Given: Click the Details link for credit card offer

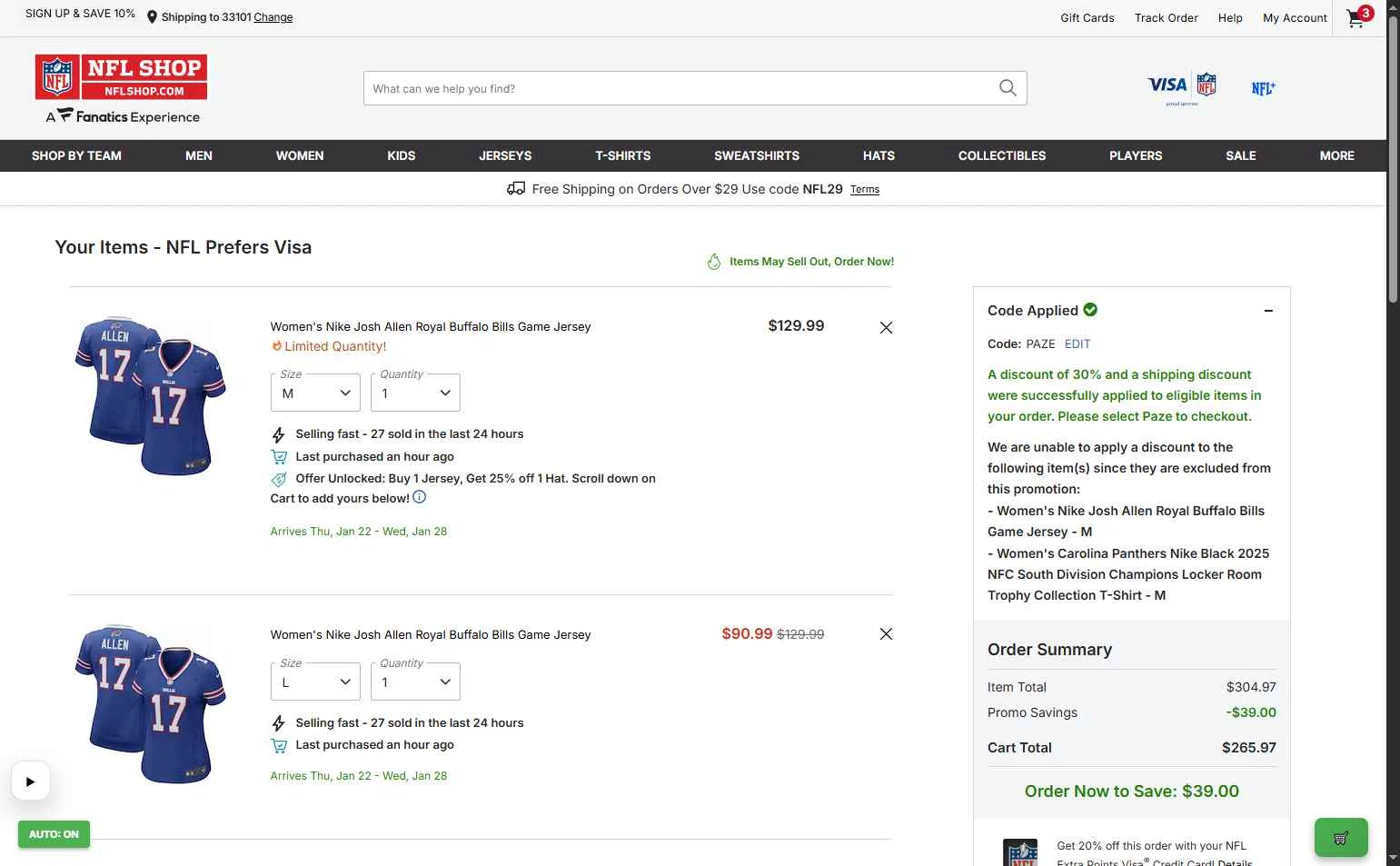Looking at the screenshot, I should click(1235, 862).
